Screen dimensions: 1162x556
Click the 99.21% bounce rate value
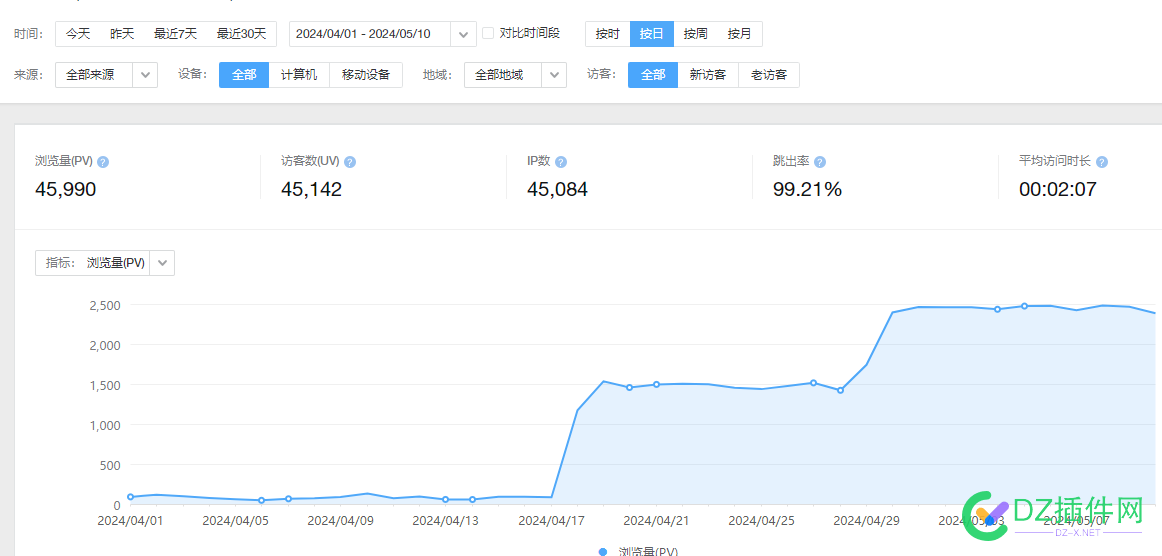[807, 190]
